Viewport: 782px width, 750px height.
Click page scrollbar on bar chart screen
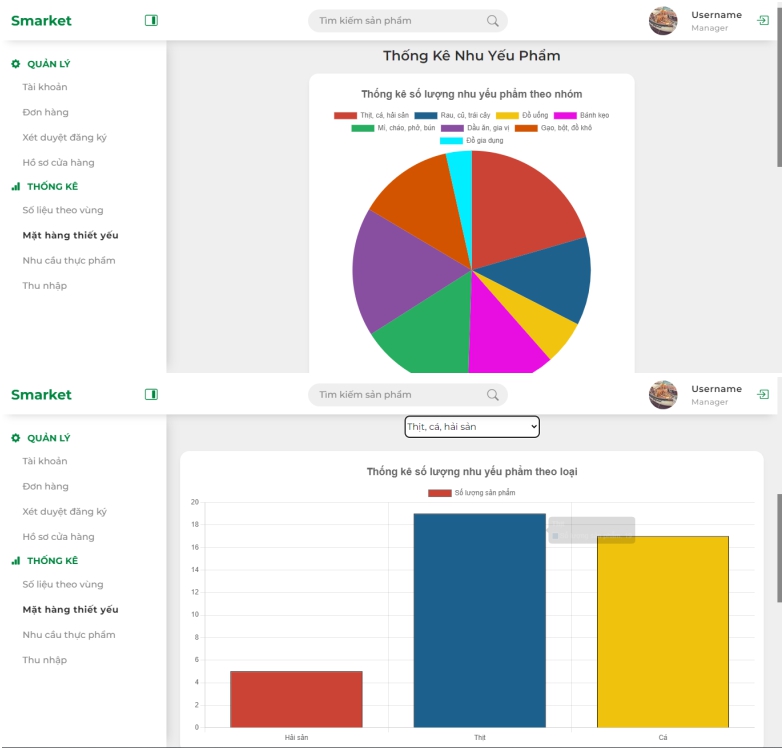point(779,549)
